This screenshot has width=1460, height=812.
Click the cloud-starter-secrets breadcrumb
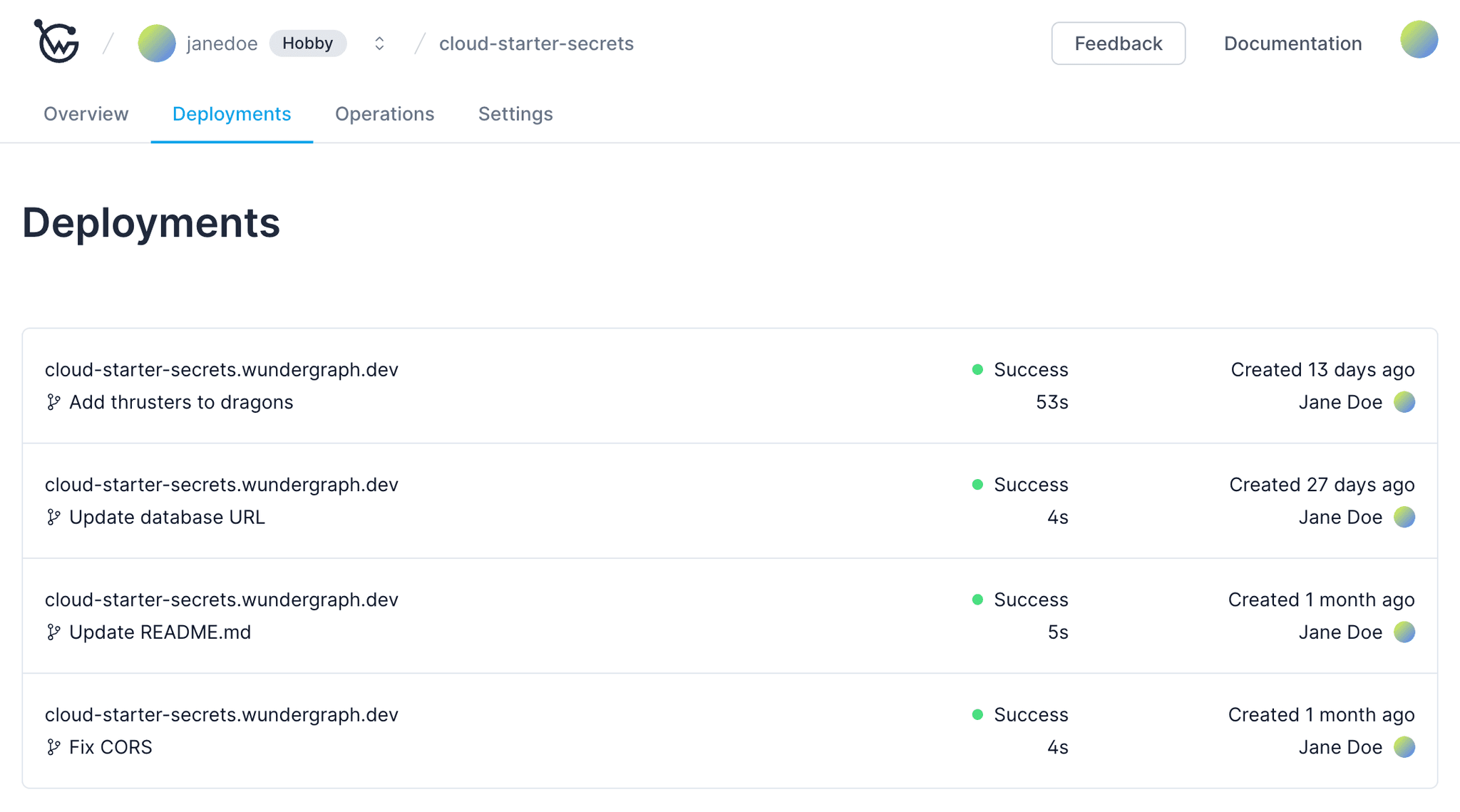537,43
